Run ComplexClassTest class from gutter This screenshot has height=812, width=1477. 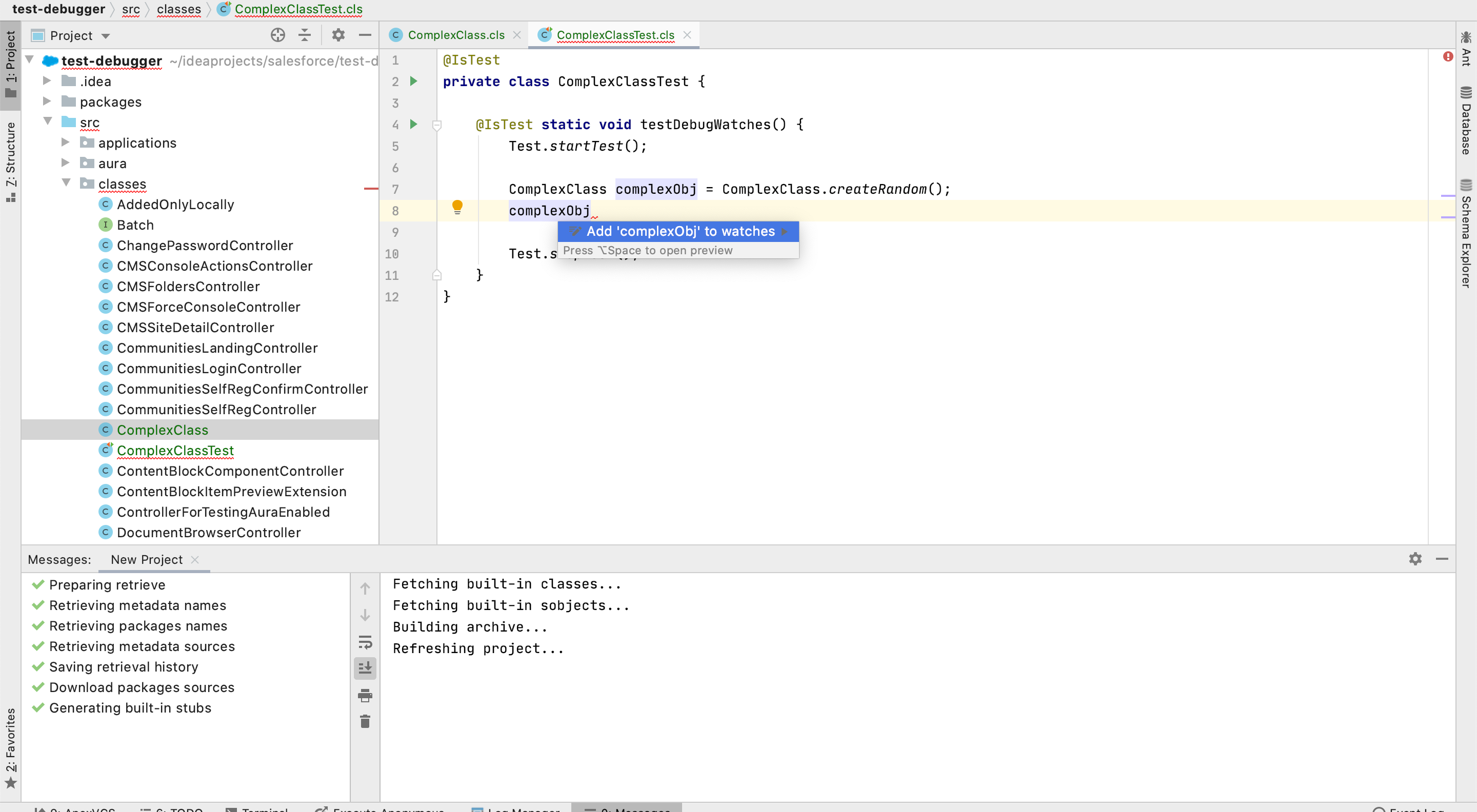pyautogui.click(x=413, y=82)
